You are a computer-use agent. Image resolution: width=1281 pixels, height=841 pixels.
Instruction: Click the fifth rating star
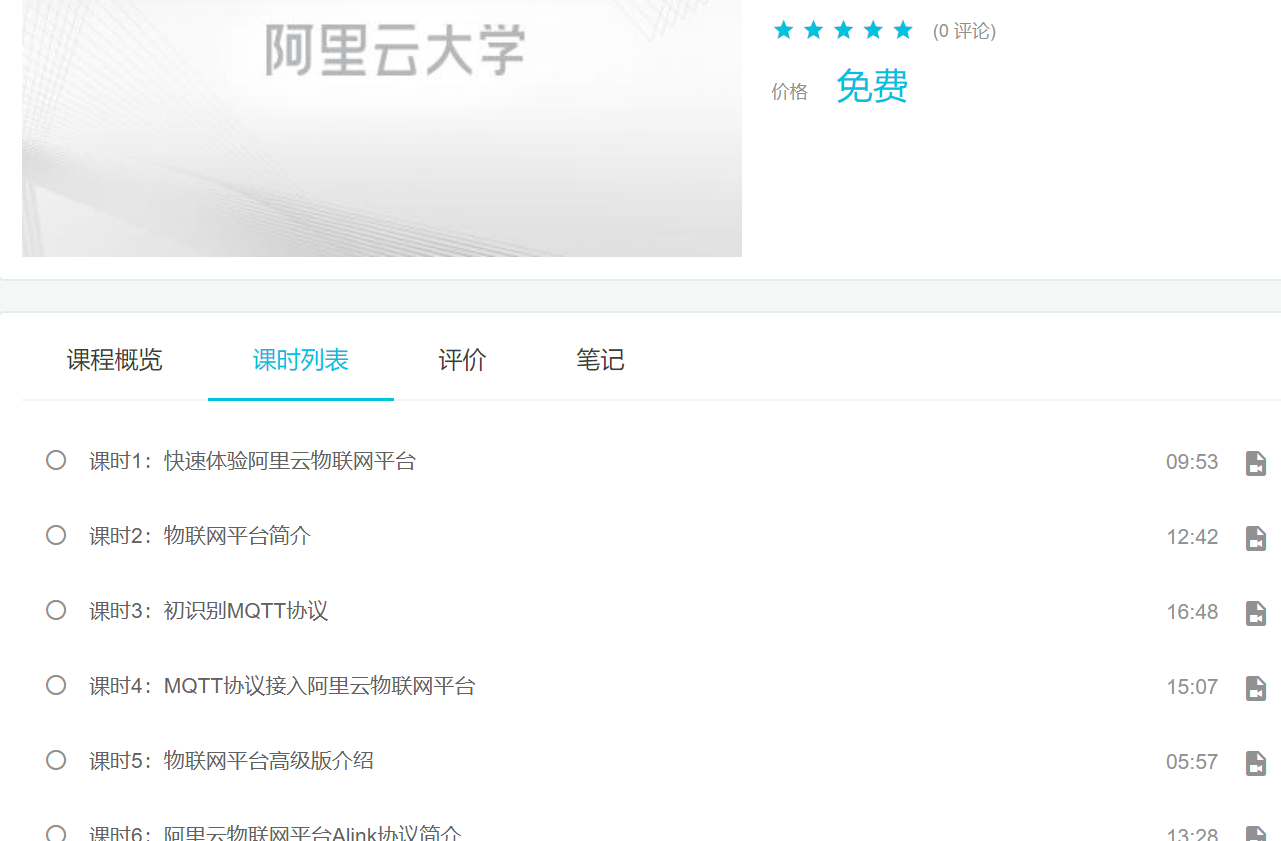(904, 30)
